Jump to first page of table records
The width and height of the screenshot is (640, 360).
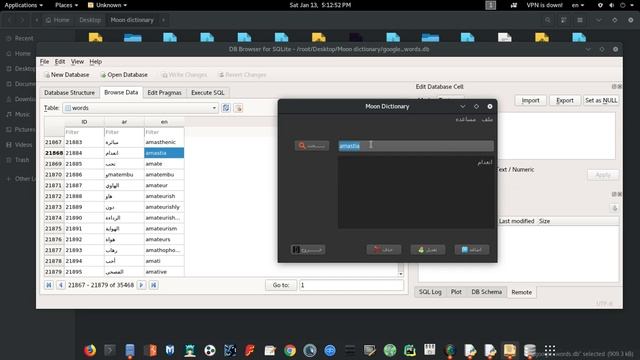click(49, 285)
